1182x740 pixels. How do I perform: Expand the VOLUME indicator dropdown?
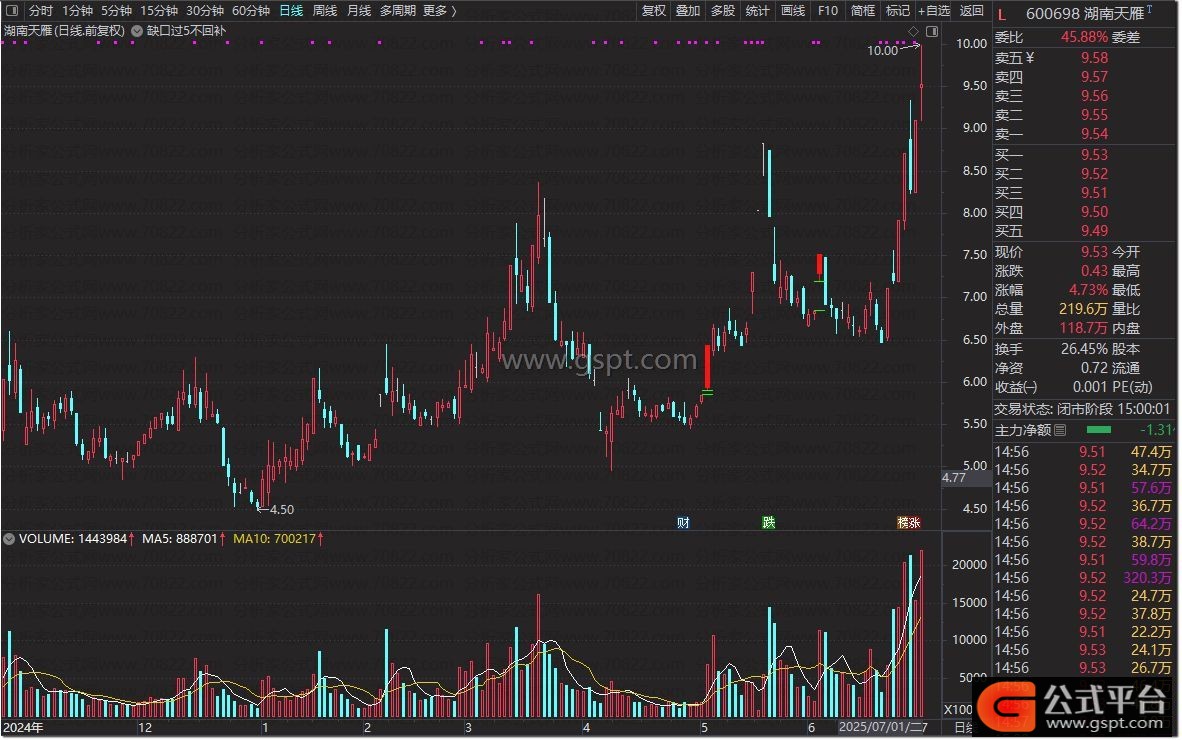coord(9,539)
